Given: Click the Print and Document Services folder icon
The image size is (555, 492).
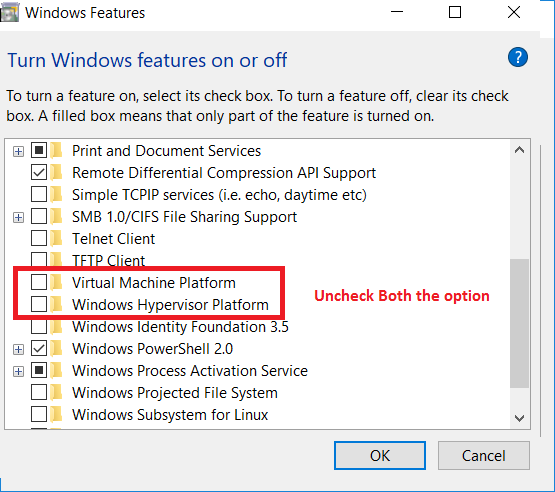Looking at the screenshot, I should coord(56,150).
